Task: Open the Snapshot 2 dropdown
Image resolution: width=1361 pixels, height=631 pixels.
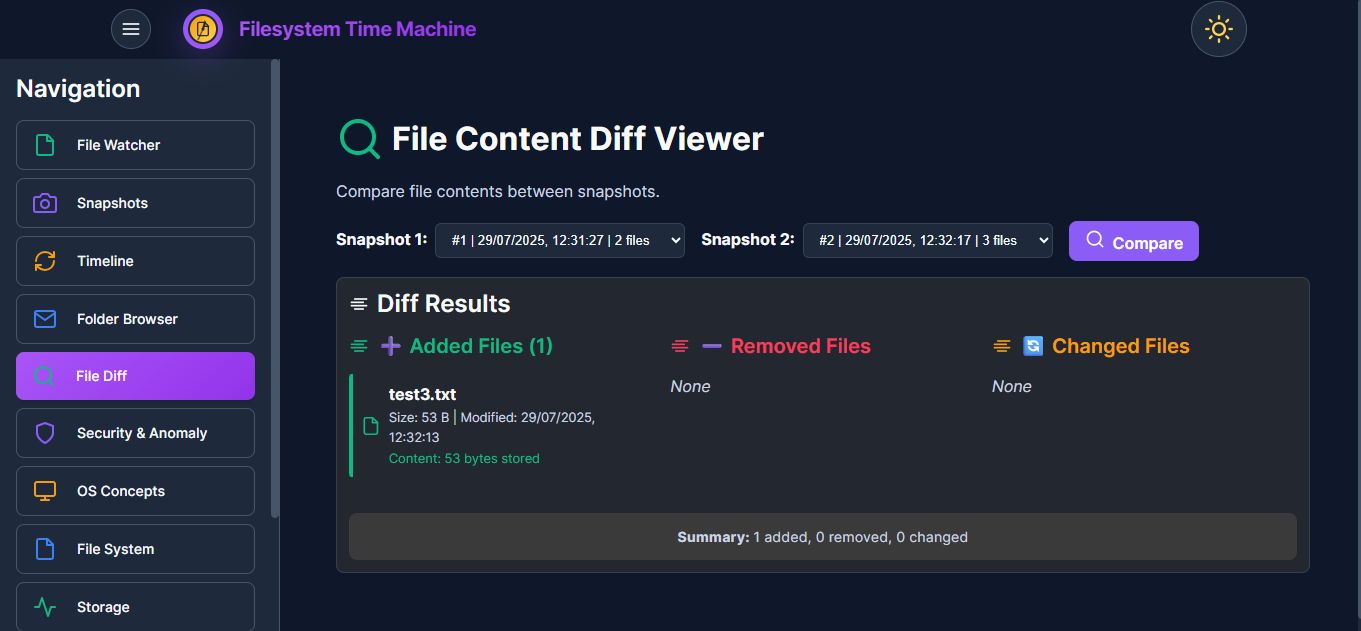Action: click(x=927, y=240)
